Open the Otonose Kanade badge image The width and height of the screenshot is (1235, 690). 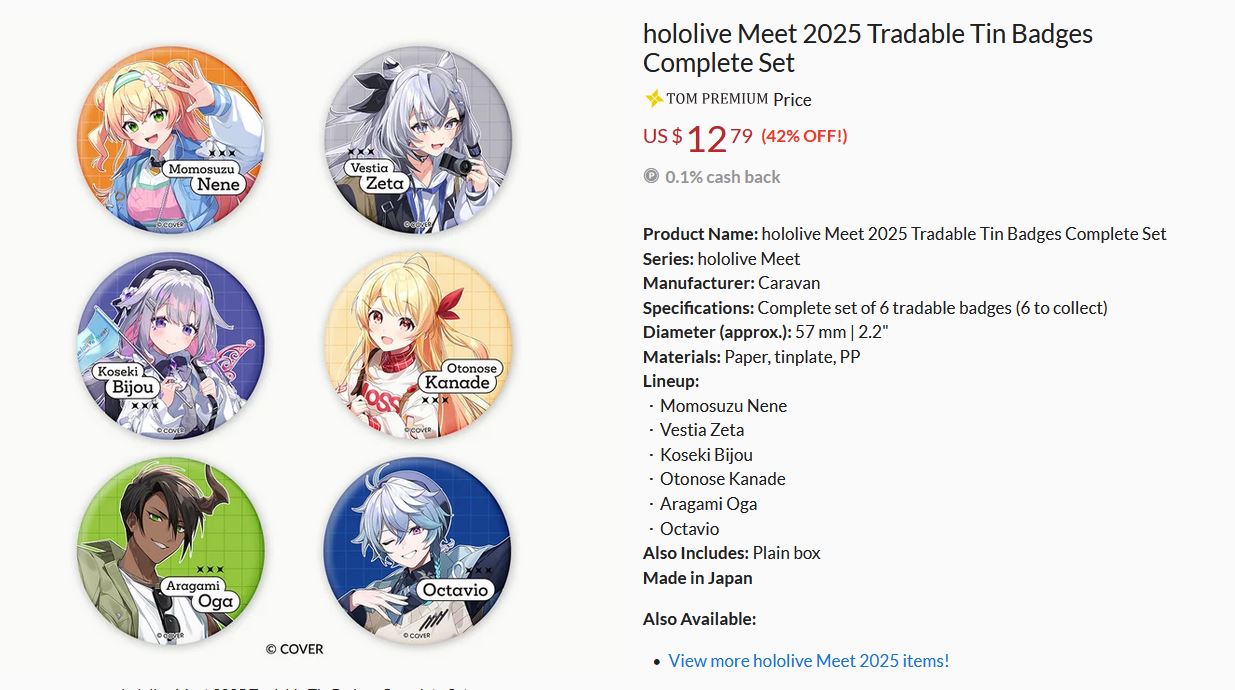tap(418, 345)
